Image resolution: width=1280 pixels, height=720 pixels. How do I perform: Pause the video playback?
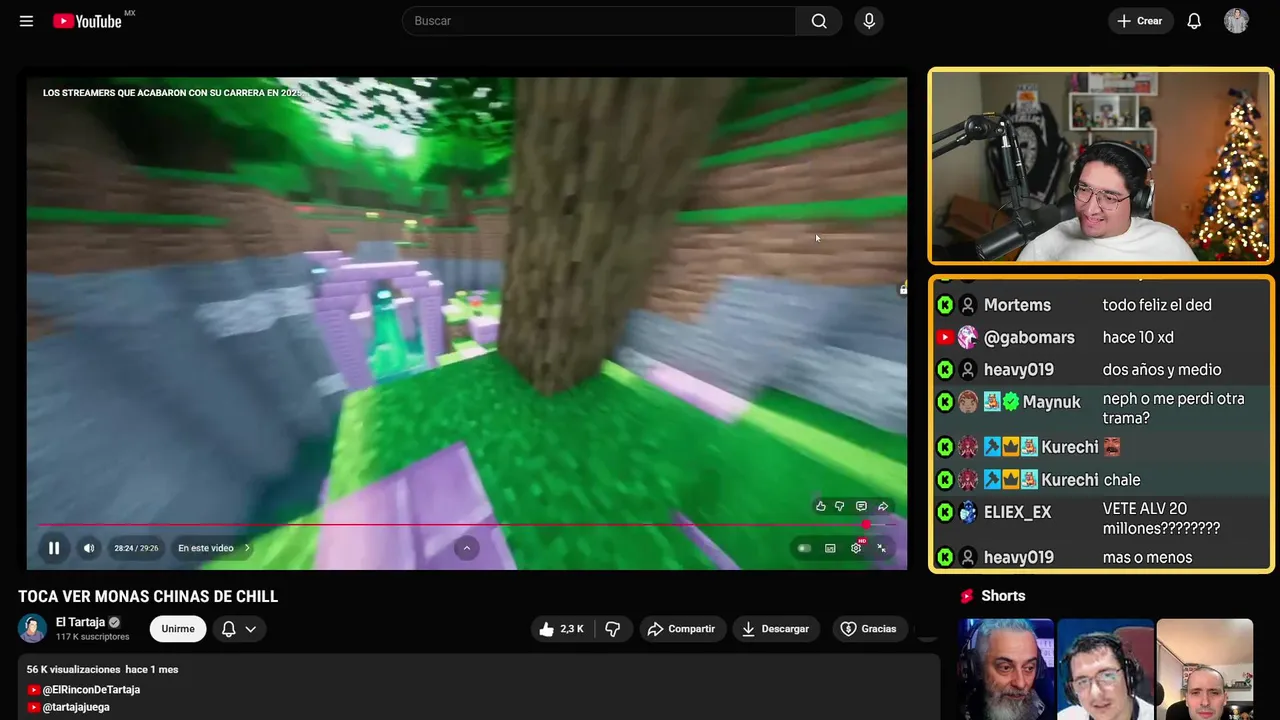(x=54, y=548)
